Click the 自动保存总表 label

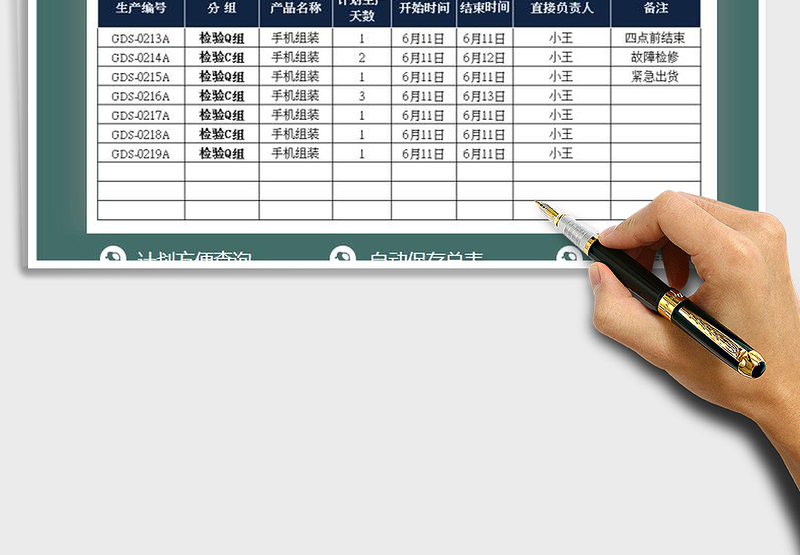(x=427, y=258)
